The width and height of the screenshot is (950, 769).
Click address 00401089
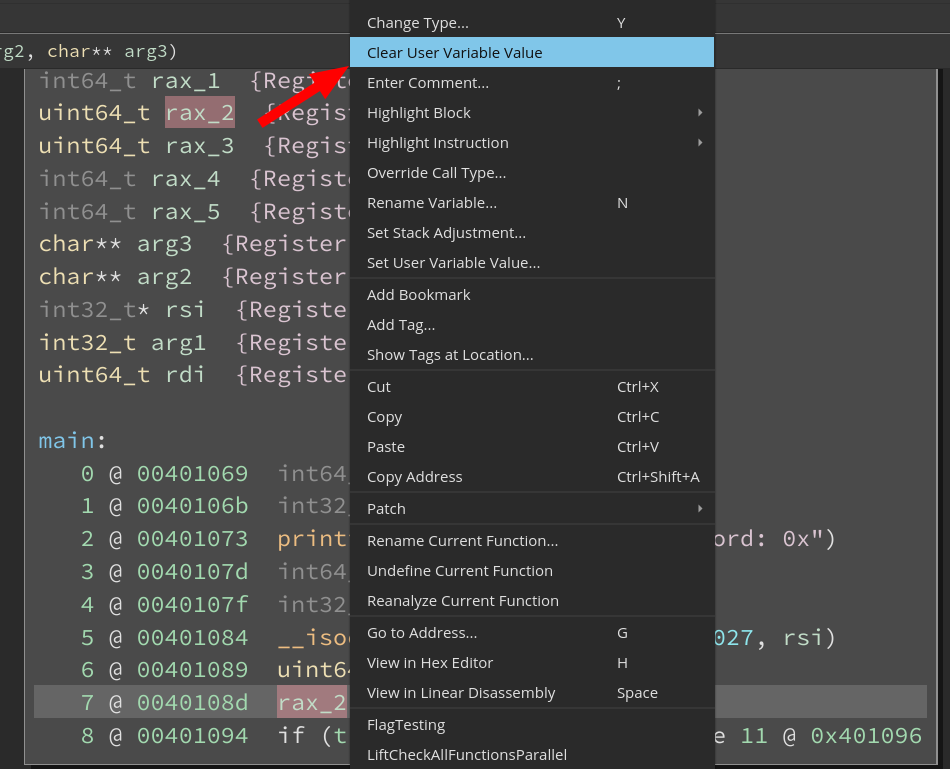(193, 670)
